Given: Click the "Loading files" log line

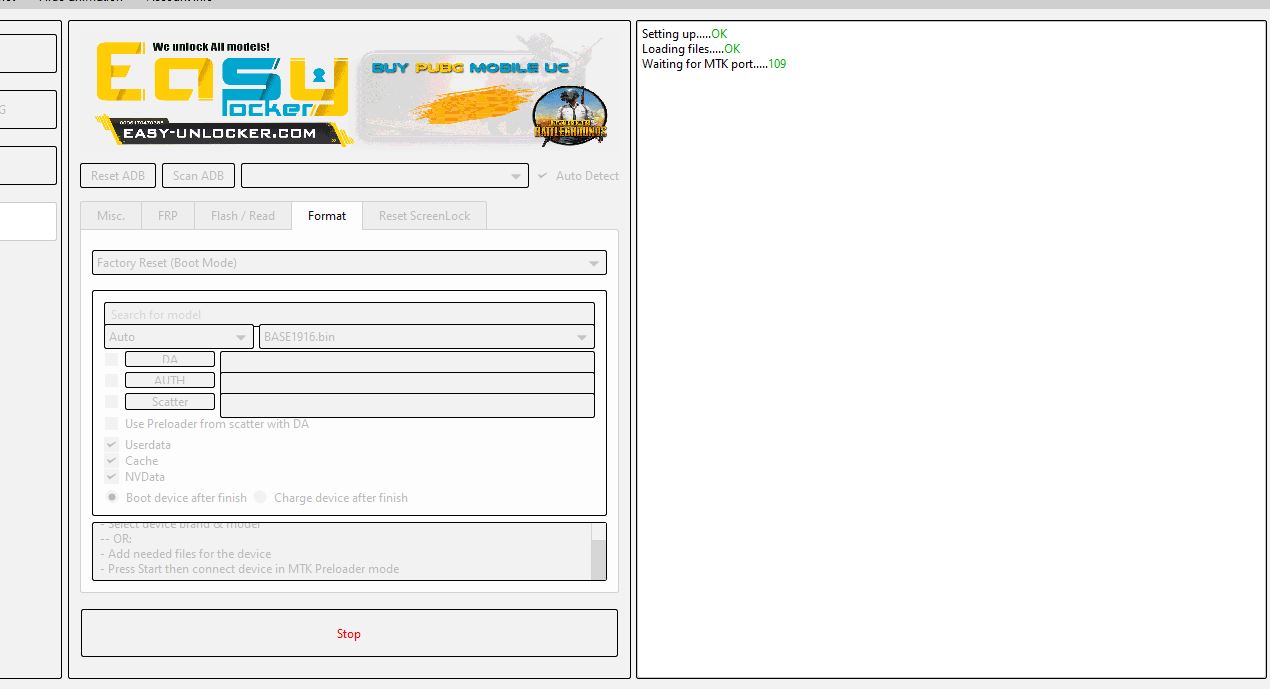Looking at the screenshot, I should click(x=691, y=49).
